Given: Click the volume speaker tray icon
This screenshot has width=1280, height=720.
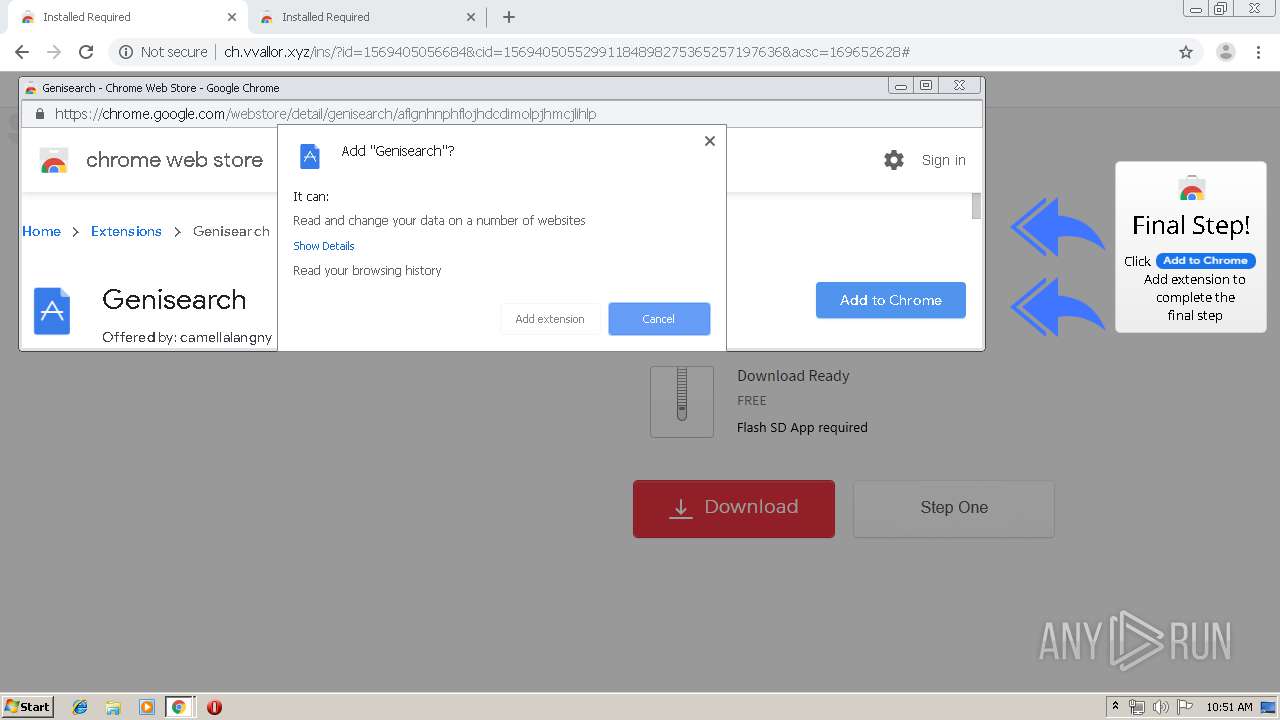Looking at the screenshot, I should (x=1161, y=707).
